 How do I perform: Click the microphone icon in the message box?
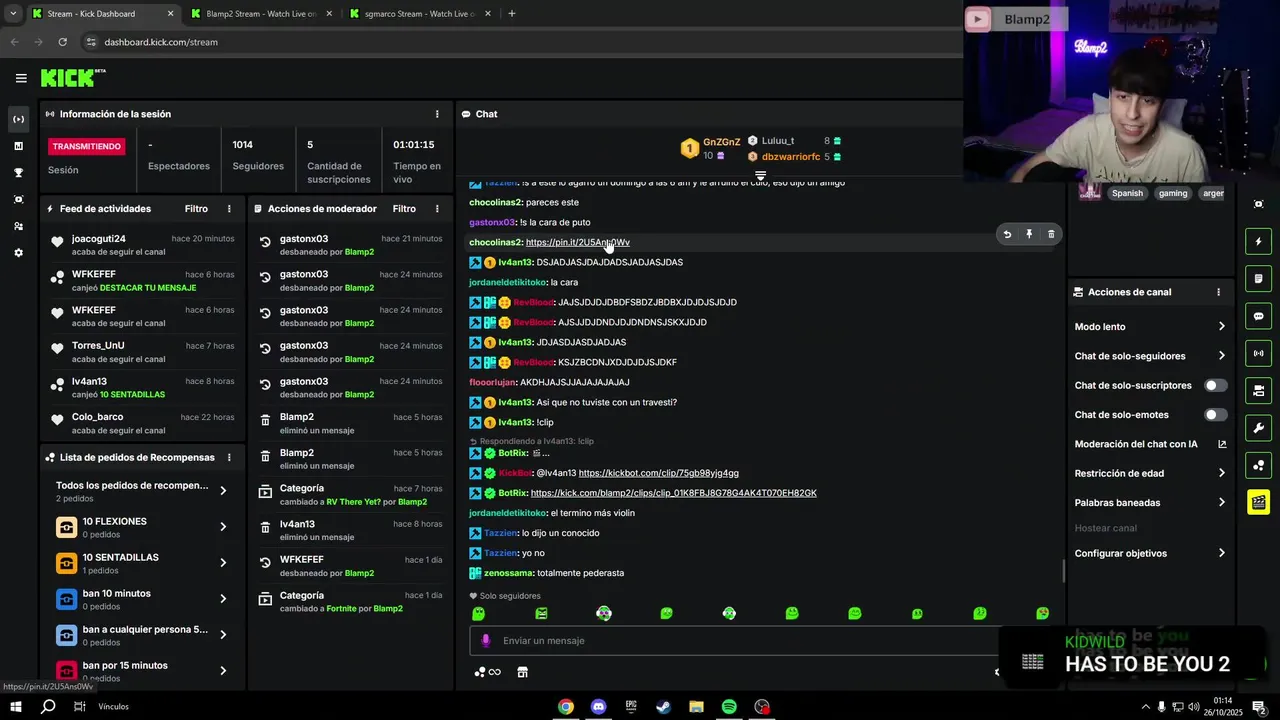486,641
